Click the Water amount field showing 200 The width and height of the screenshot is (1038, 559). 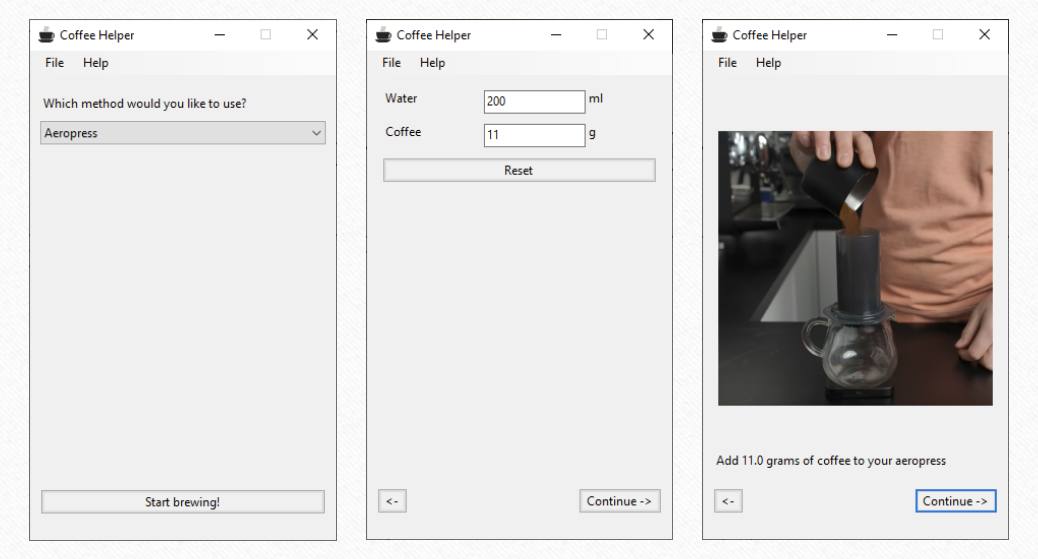(x=534, y=101)
